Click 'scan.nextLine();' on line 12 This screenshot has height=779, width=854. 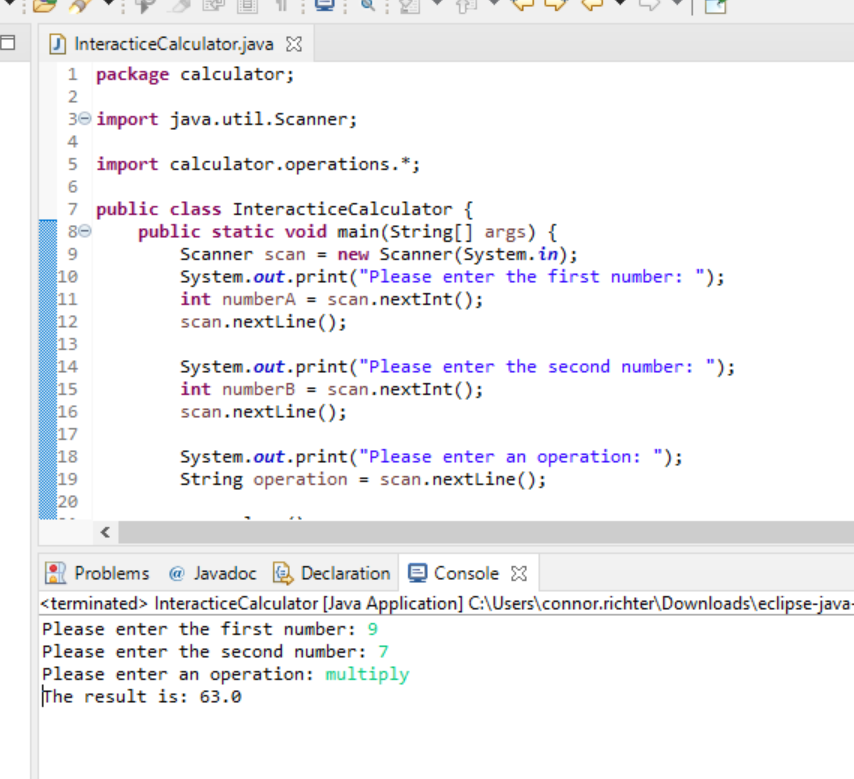(x=263, y=322)
